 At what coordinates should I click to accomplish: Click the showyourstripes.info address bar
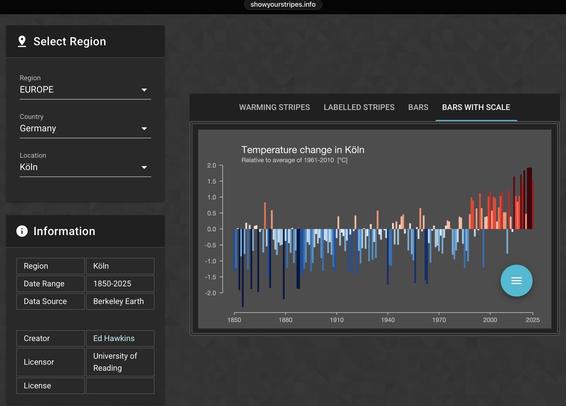point(283,5)
